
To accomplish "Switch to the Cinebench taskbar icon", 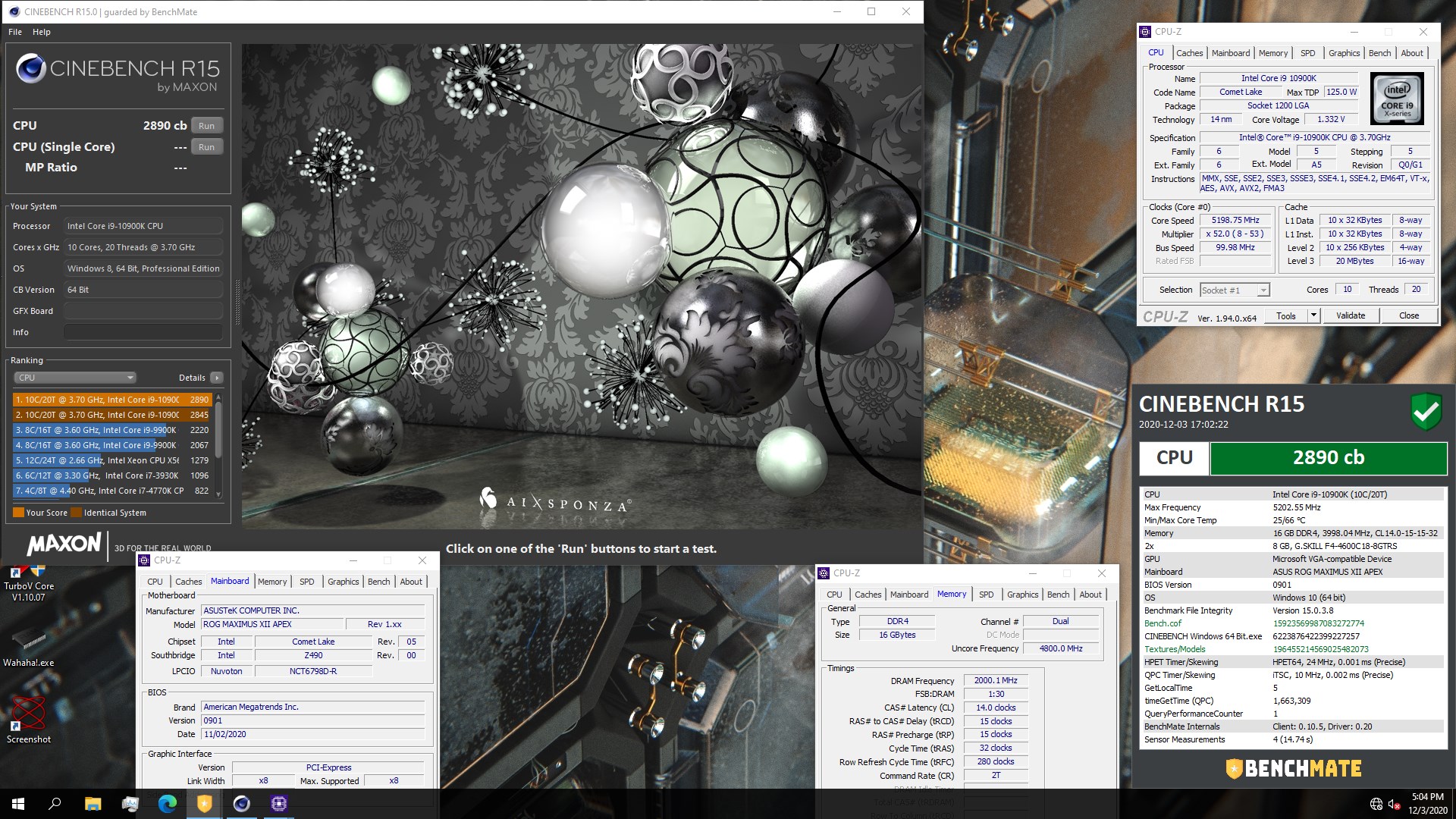I will tap(241, 804).
